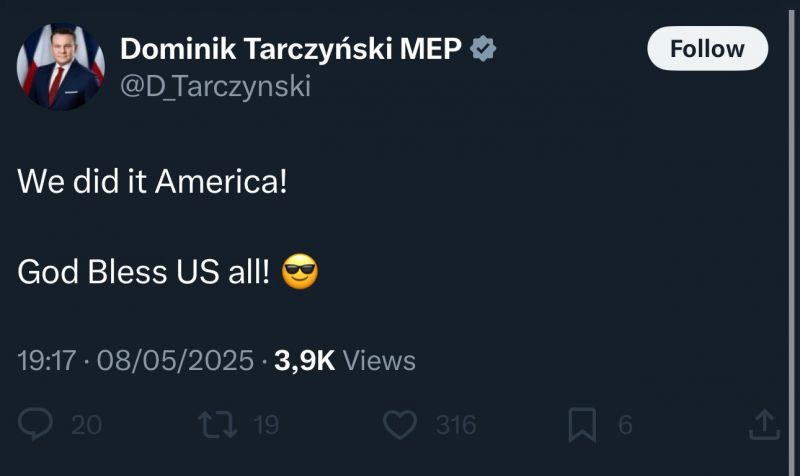Click the sunglasses emoji in tweet

300,271
